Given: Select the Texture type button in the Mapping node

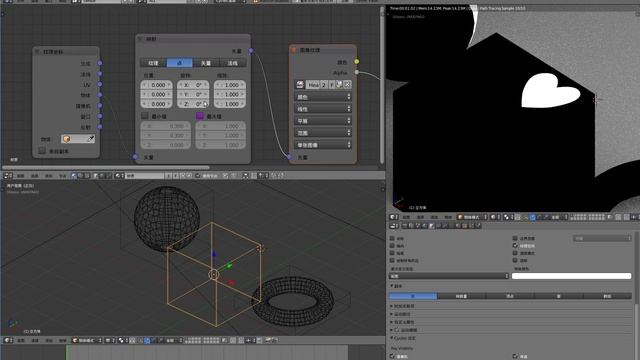Looking at the screenshot, I should point(153,63).
